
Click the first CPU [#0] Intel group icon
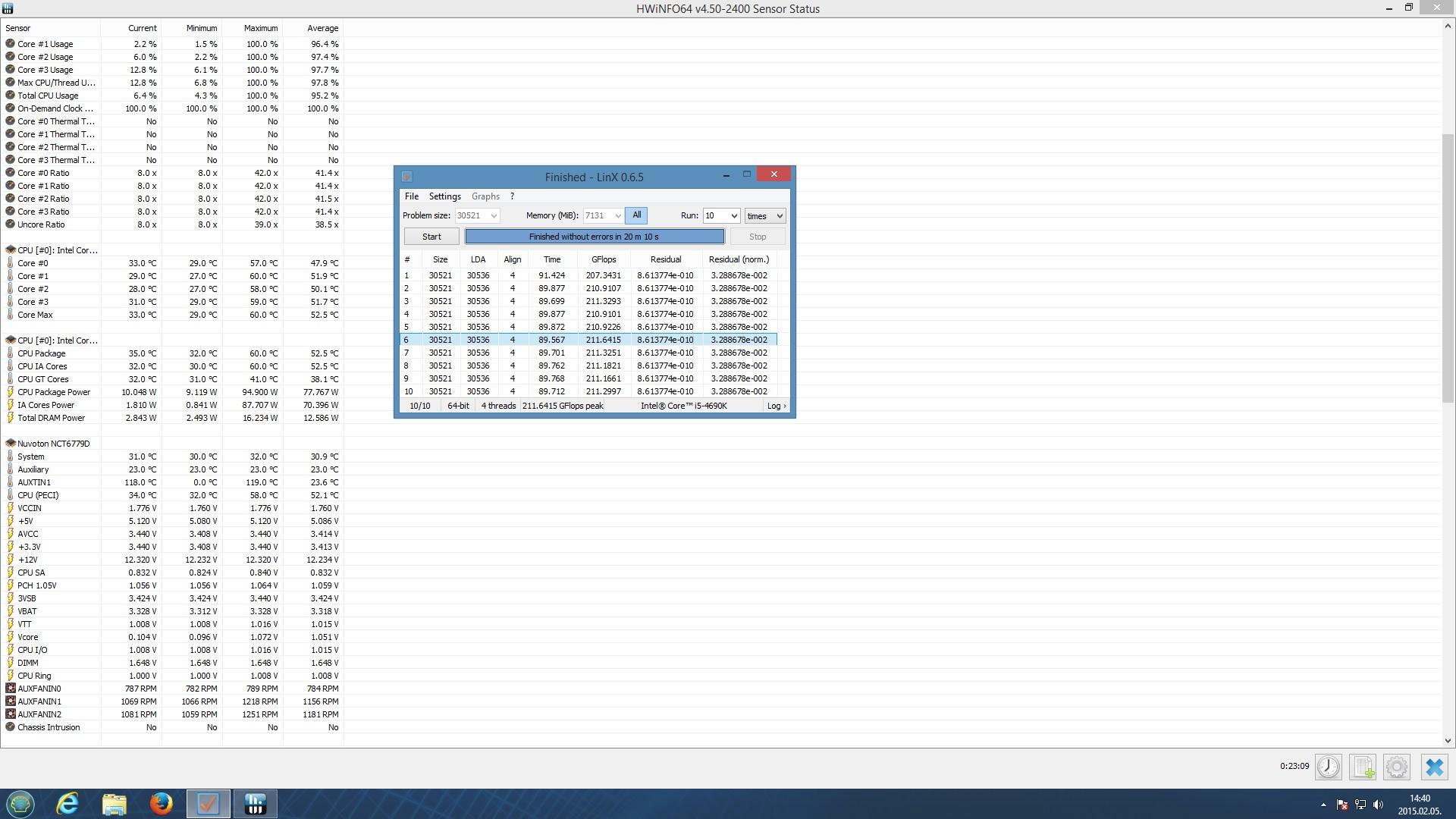tap(11, 250)
